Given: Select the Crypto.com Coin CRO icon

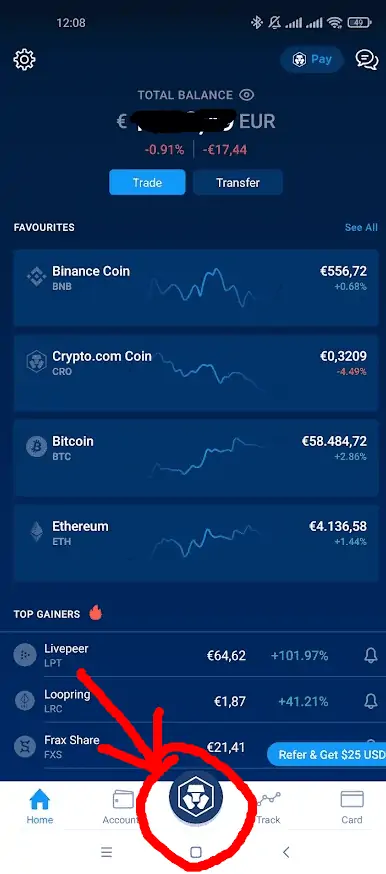Looking at the screenshot, I should tap(37, 362).
